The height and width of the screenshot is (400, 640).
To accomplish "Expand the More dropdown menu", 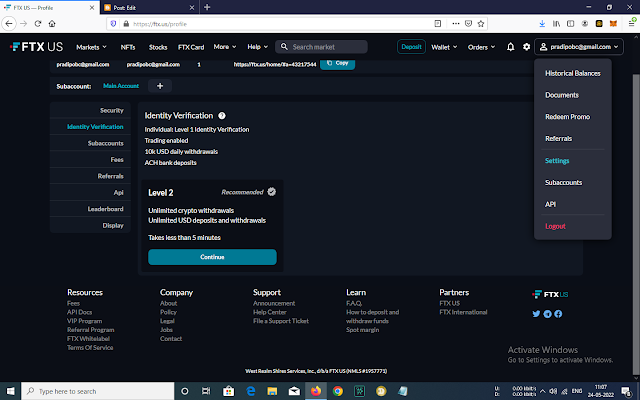I will coord(225,47).
